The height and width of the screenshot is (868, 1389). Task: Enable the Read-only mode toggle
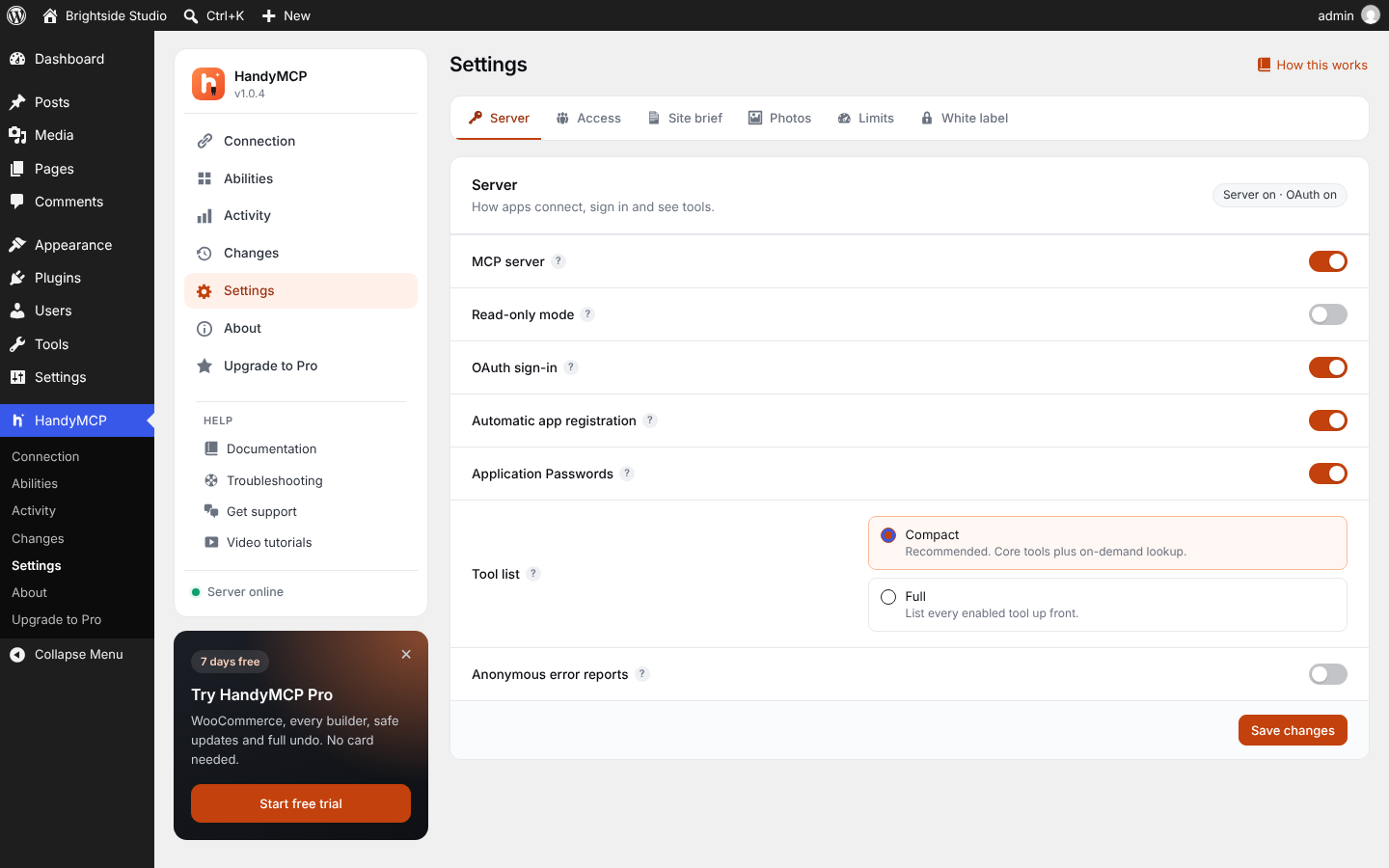[x=1328, y=314]
